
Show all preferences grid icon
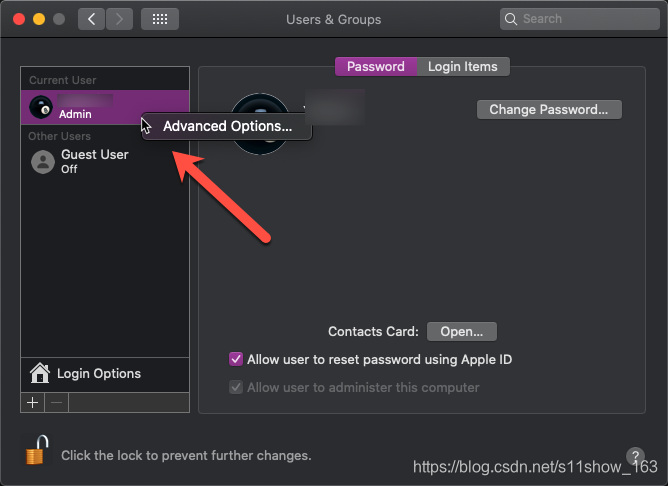click(160, 19)
